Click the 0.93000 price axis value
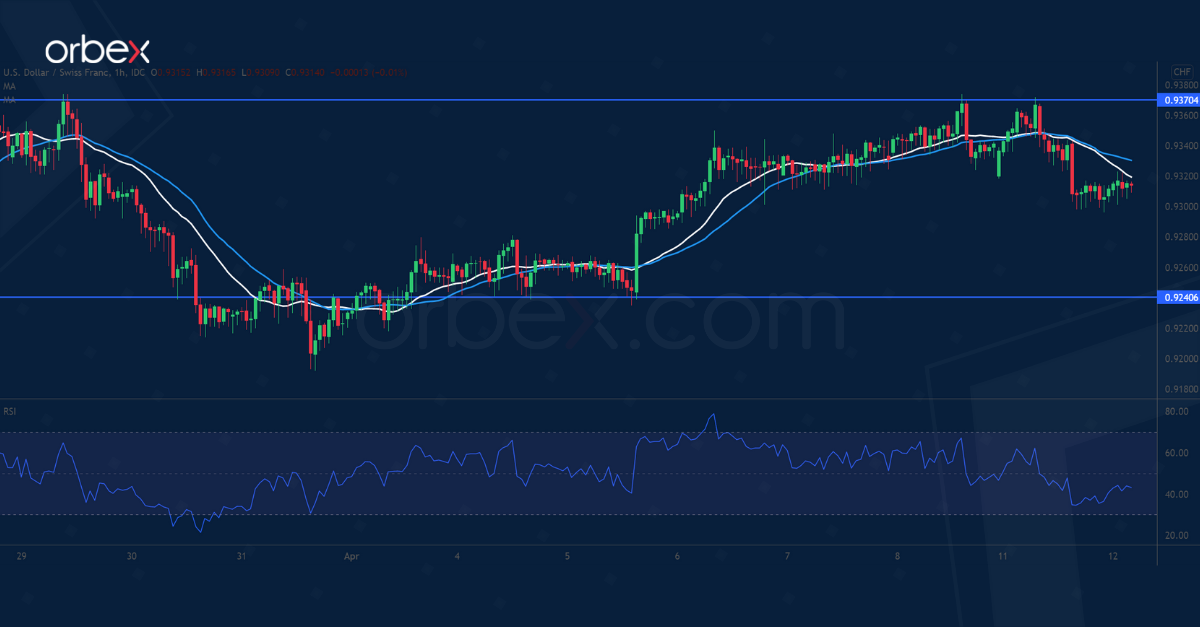This screenshot has height=627, width=1200. click(x=1179, y=206)
